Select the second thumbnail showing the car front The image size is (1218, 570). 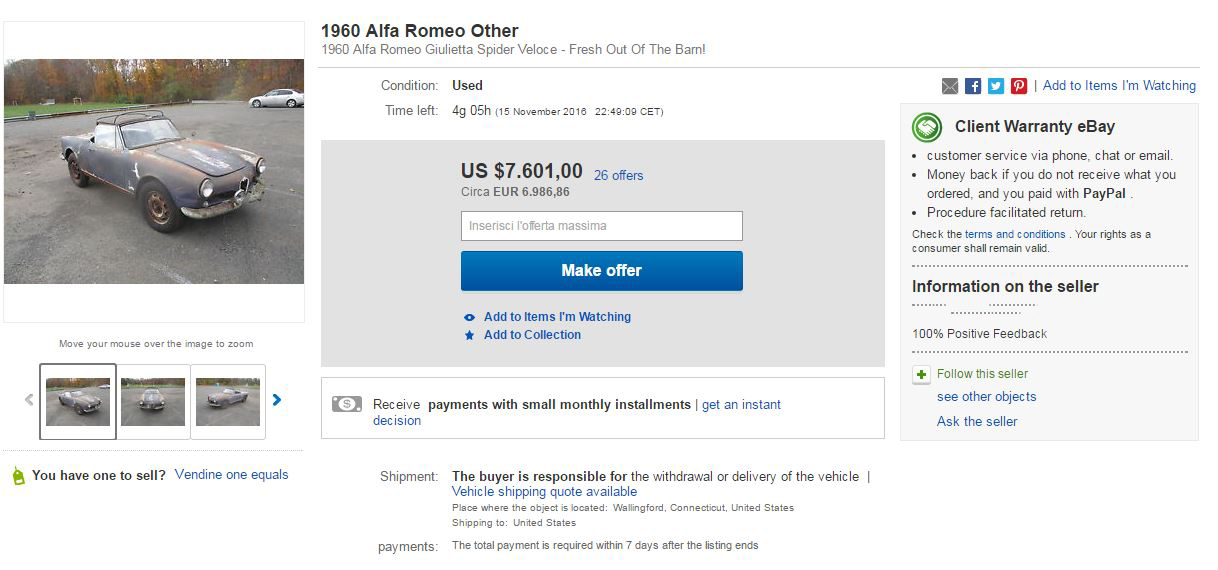click(x=153, y=402)
